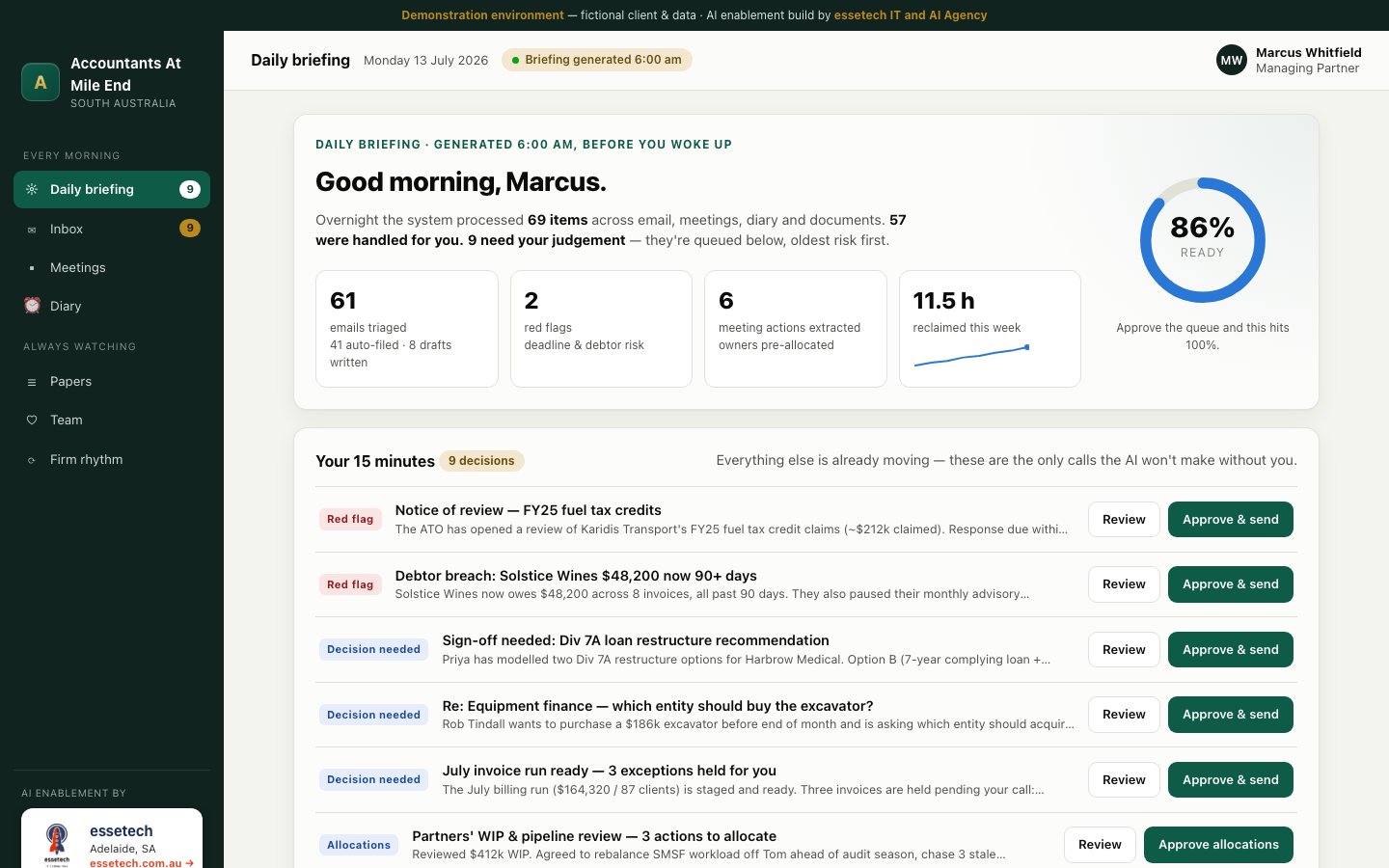Review the Solstice Wines debtor breach
Image resolution: width=1389 pixels, height=868 pixels.
1124,584
